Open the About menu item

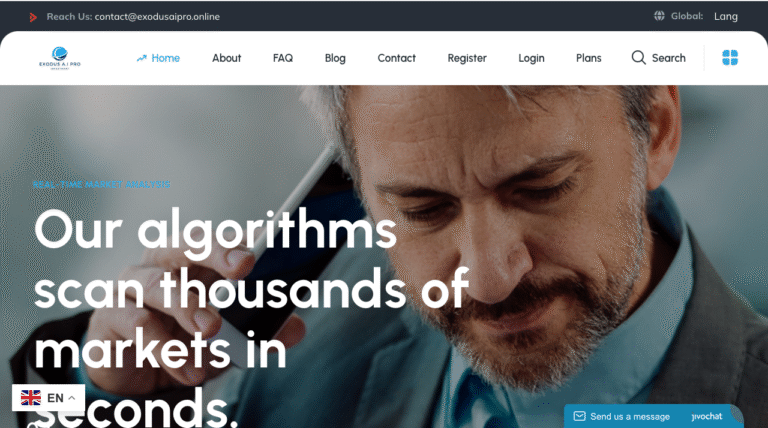[226, 58]
